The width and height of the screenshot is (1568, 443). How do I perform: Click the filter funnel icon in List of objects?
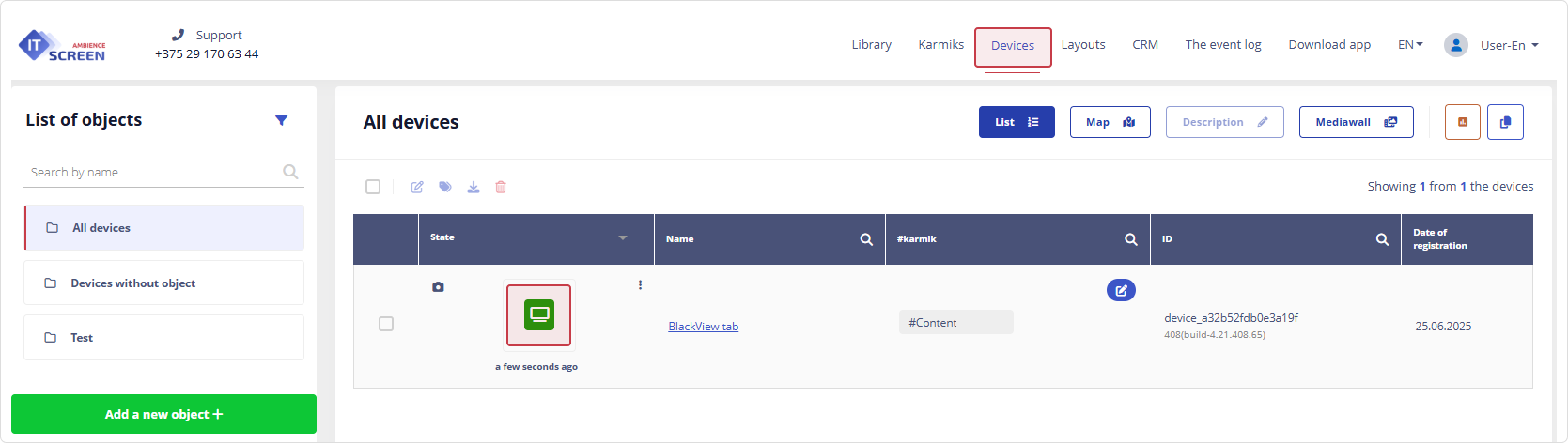point(281,120)
